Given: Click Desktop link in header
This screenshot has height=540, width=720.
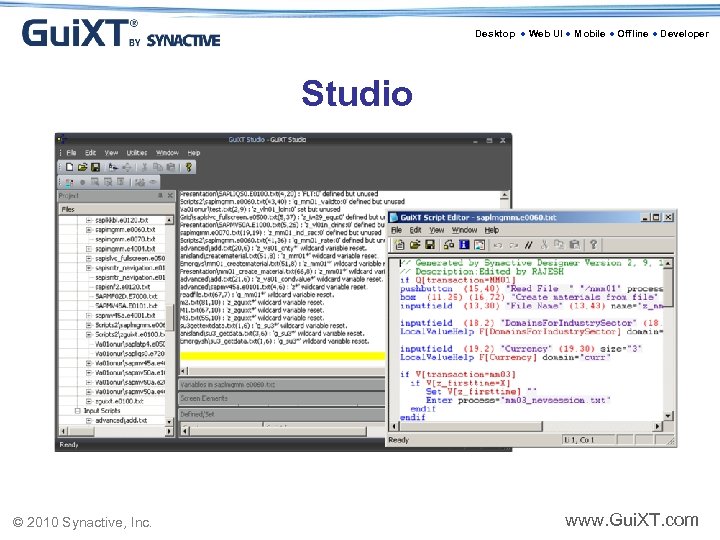Looking at the screenshot, I should coord(495,34).
